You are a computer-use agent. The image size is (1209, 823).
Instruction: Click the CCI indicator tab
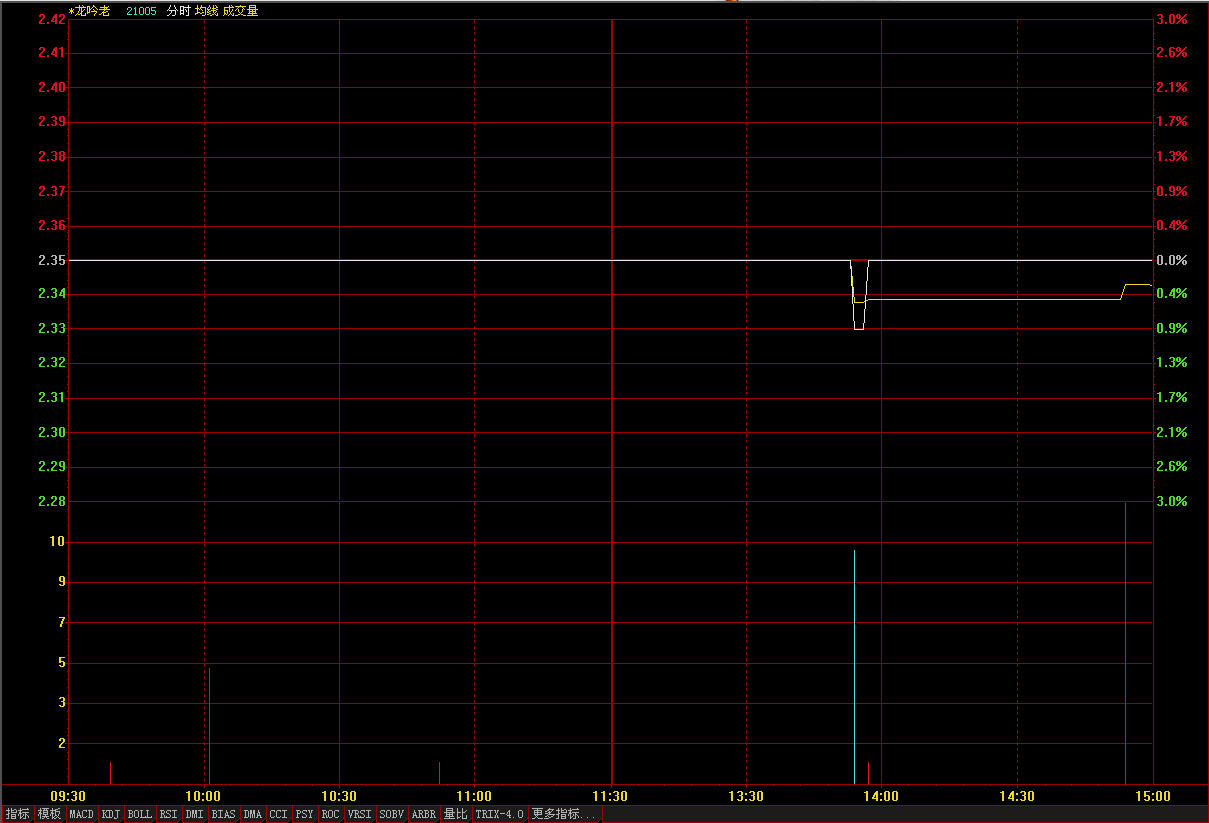coord(278,814)
